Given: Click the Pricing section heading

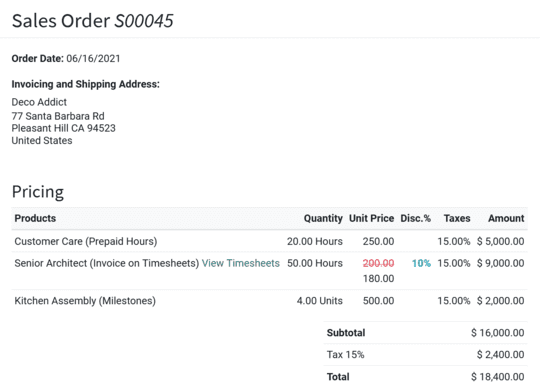Looking at the screenshot, I should pos(38,192).
